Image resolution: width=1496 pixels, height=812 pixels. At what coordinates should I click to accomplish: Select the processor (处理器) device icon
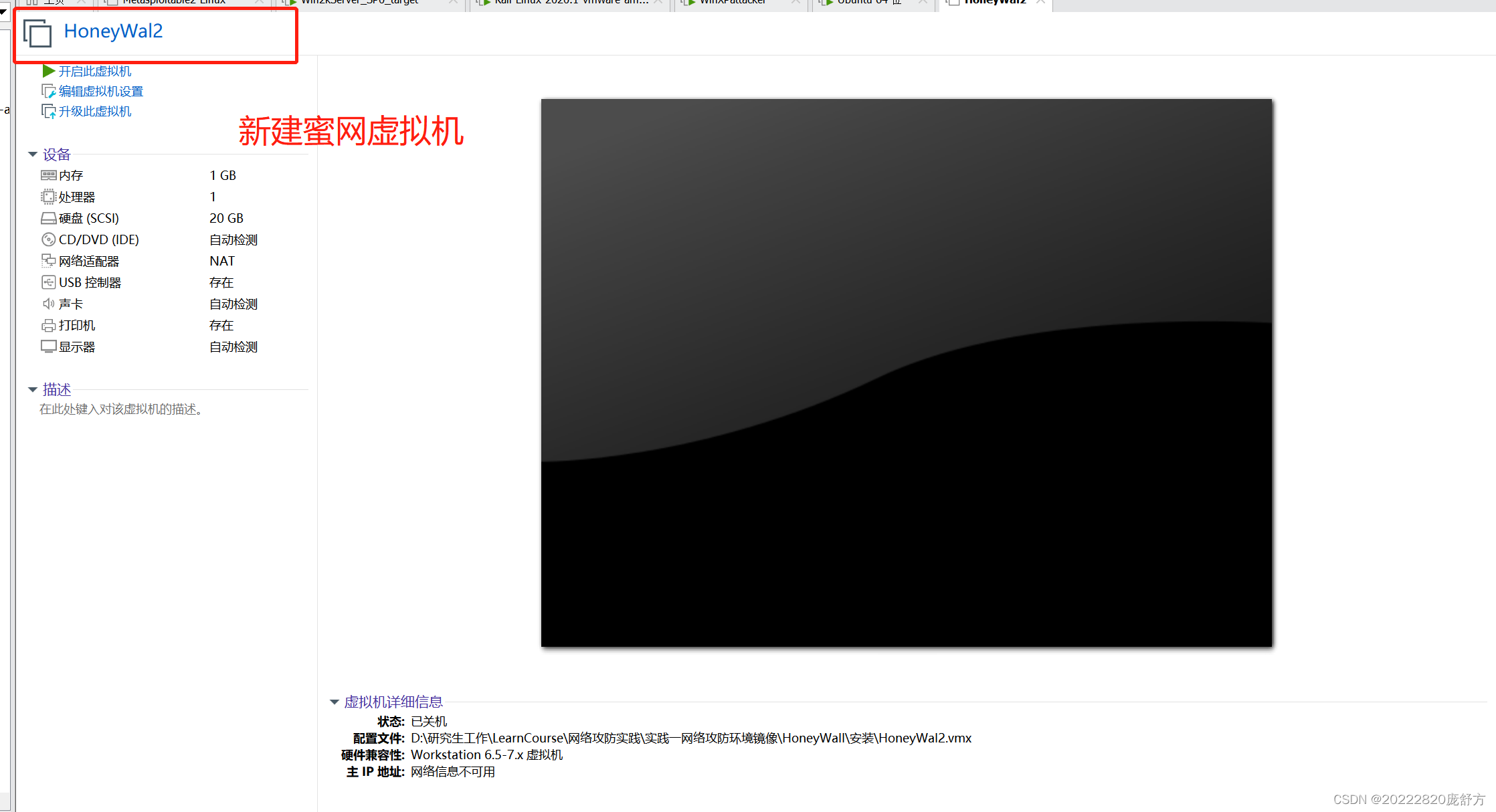click(x=48, y=197)
